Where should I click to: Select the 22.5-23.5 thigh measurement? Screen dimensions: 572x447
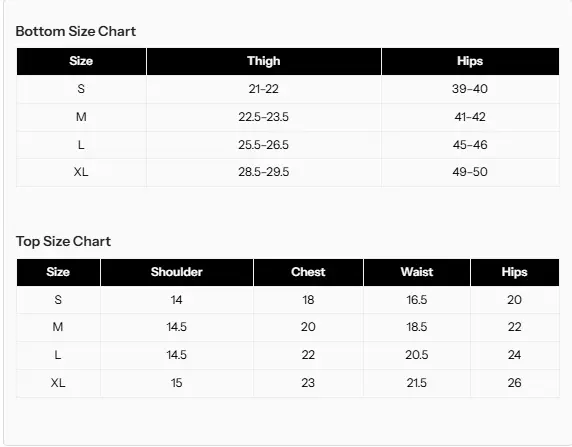(264, 117)
